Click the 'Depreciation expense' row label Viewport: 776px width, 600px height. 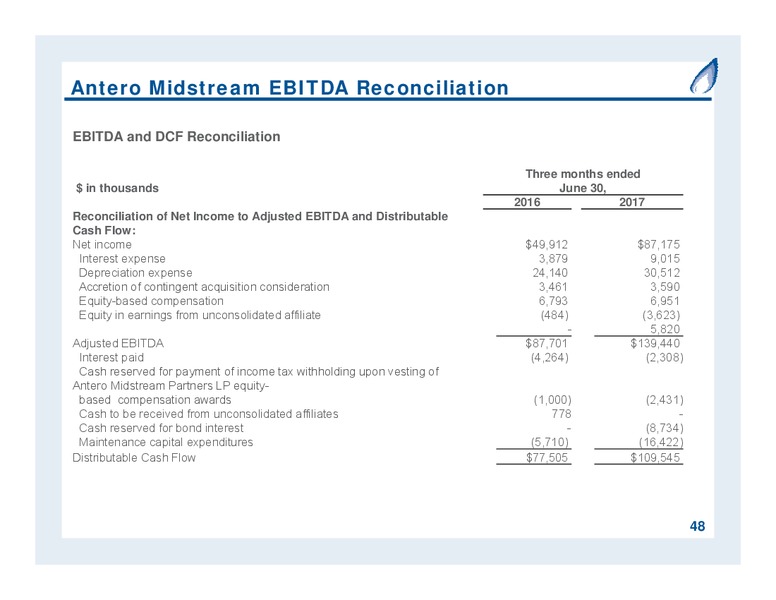click(x=135, y=273)
